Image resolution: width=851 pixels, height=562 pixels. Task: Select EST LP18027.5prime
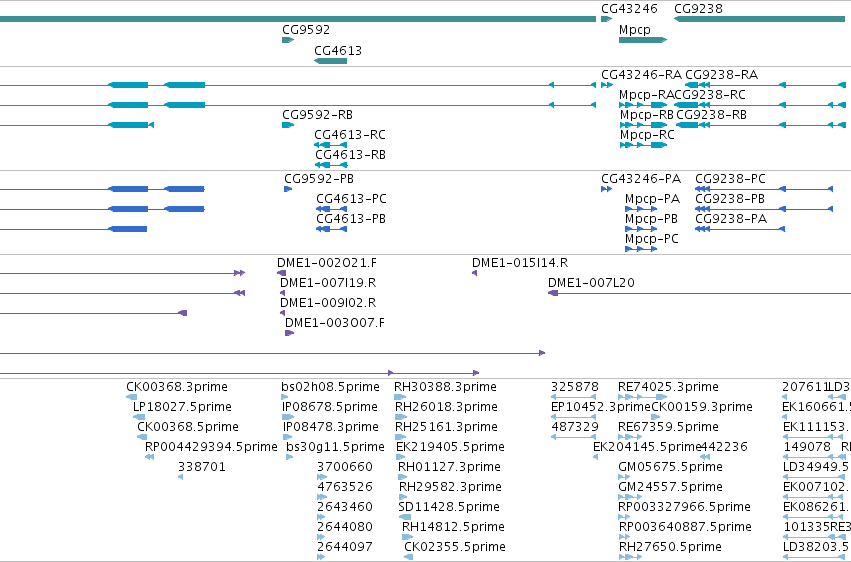point(182,407)
